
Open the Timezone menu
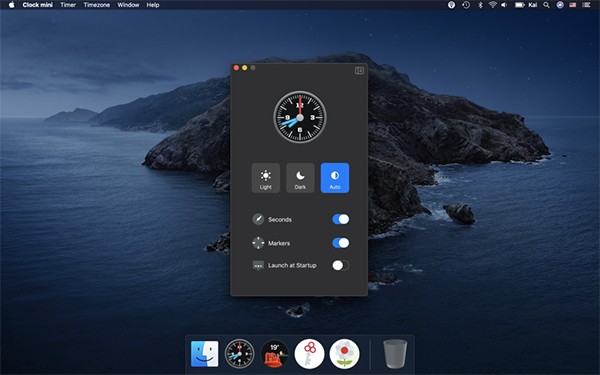(97, 5)
